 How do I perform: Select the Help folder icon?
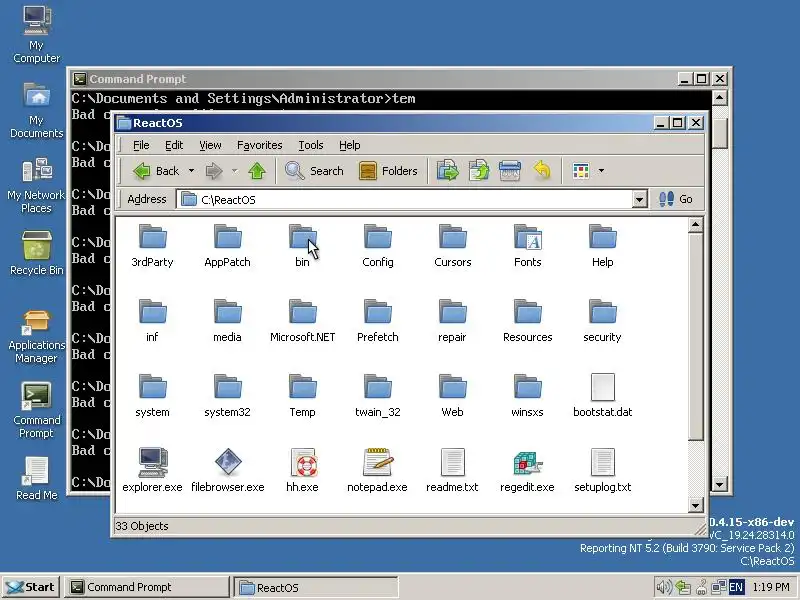point(603,238)
